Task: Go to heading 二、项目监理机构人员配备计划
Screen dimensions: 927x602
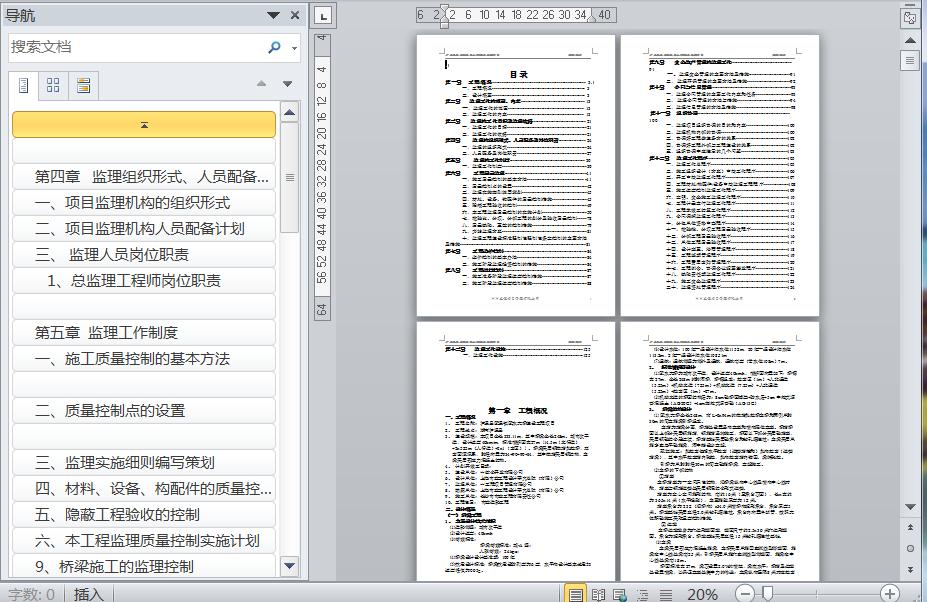Action: 144,229
